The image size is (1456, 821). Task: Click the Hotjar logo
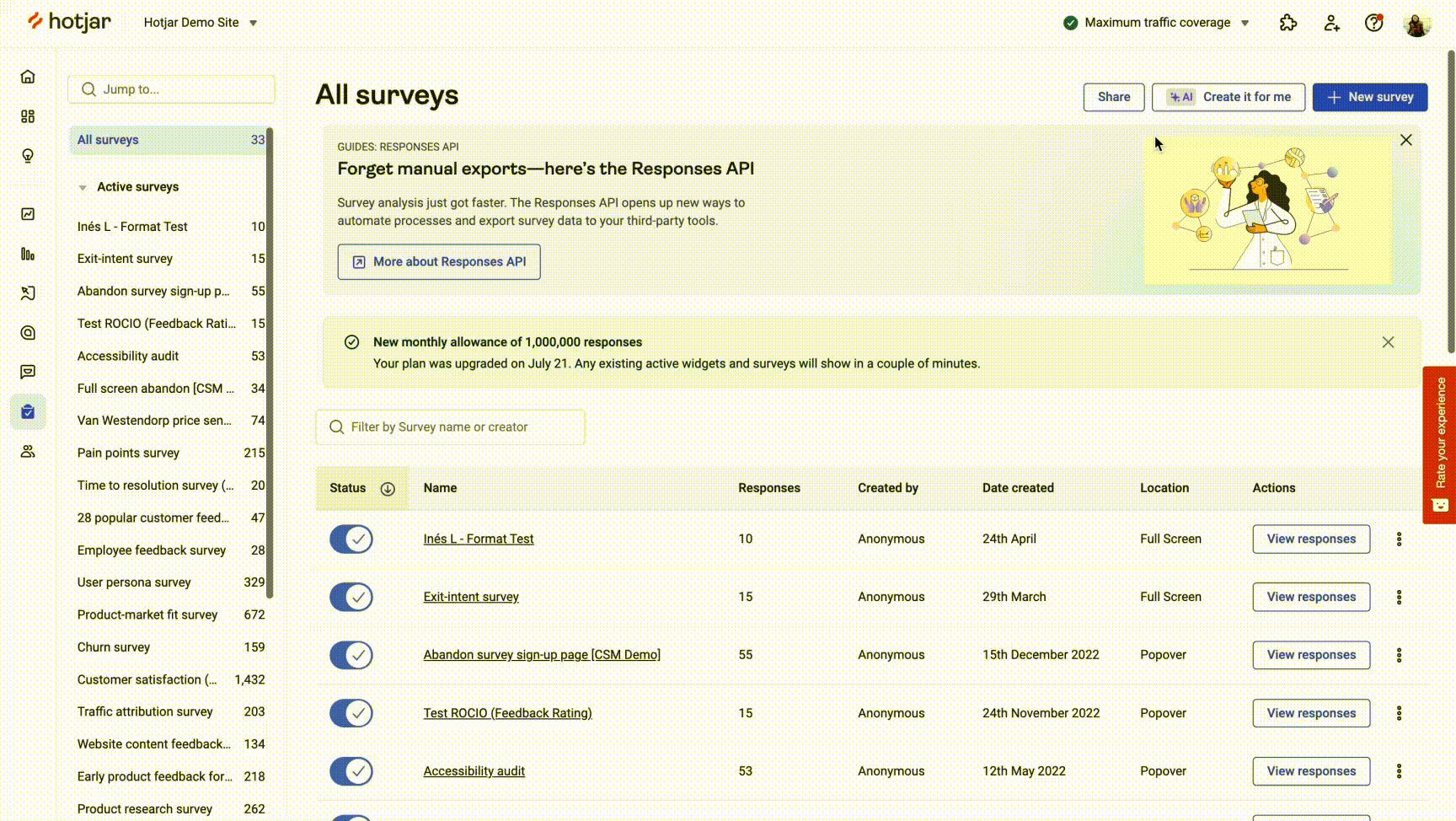pos(69,22)
